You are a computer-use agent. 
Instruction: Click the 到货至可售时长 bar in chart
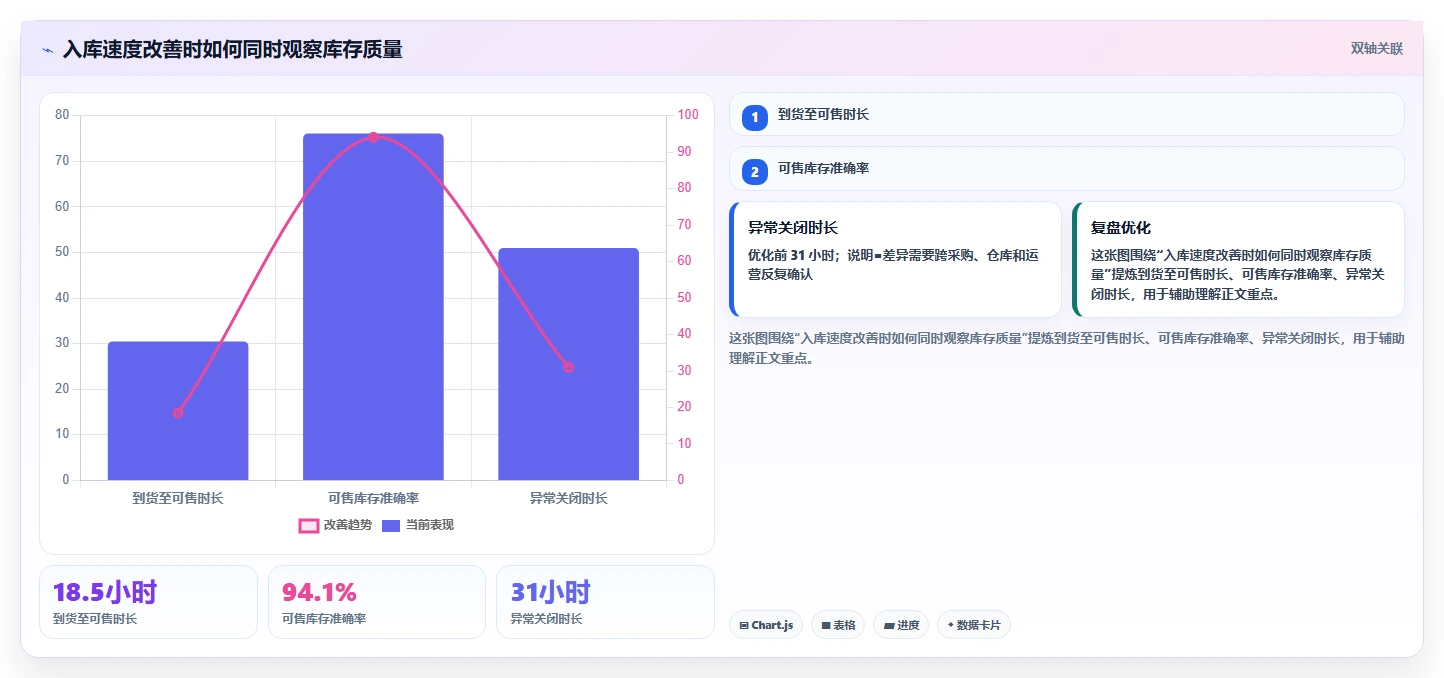click(178, 411)
